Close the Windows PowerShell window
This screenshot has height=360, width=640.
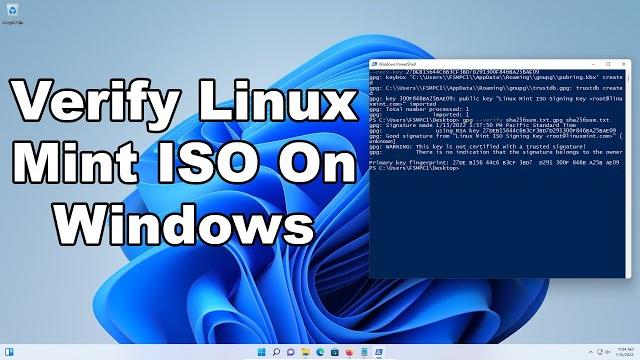point(623,64)
